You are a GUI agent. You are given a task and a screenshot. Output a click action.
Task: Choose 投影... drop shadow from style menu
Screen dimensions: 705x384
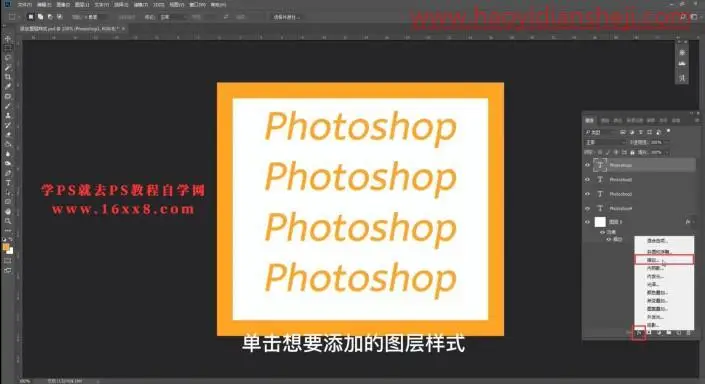click(664, 325)
